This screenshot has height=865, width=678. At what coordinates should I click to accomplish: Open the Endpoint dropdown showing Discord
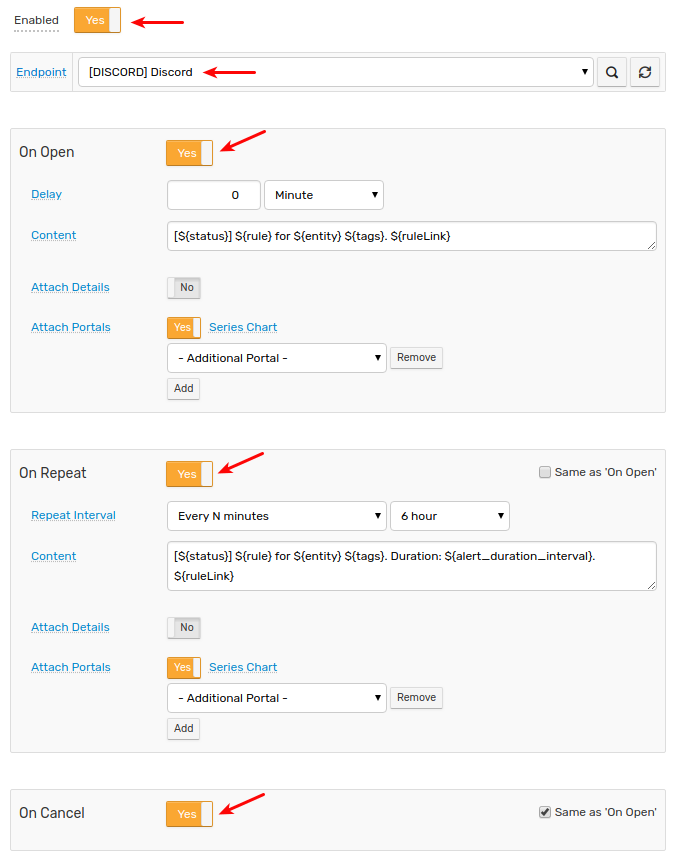tap(336, 72)
